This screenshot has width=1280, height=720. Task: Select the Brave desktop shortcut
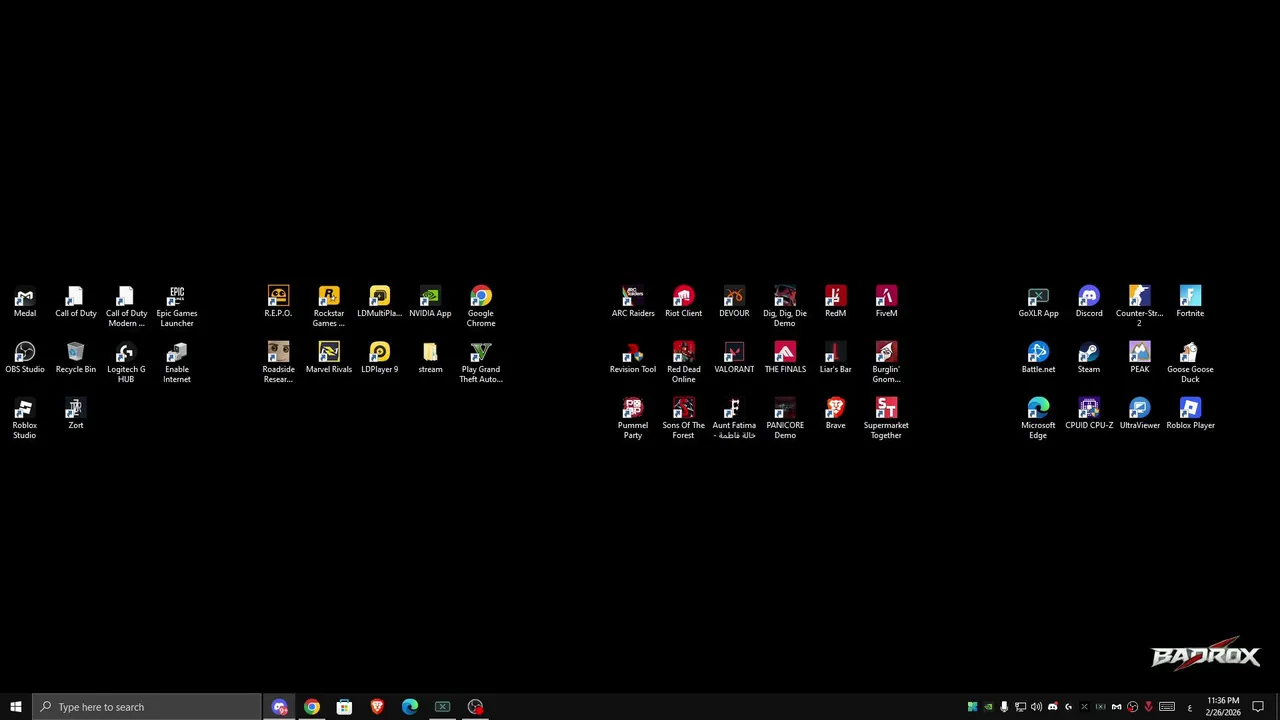pos(835,415)
